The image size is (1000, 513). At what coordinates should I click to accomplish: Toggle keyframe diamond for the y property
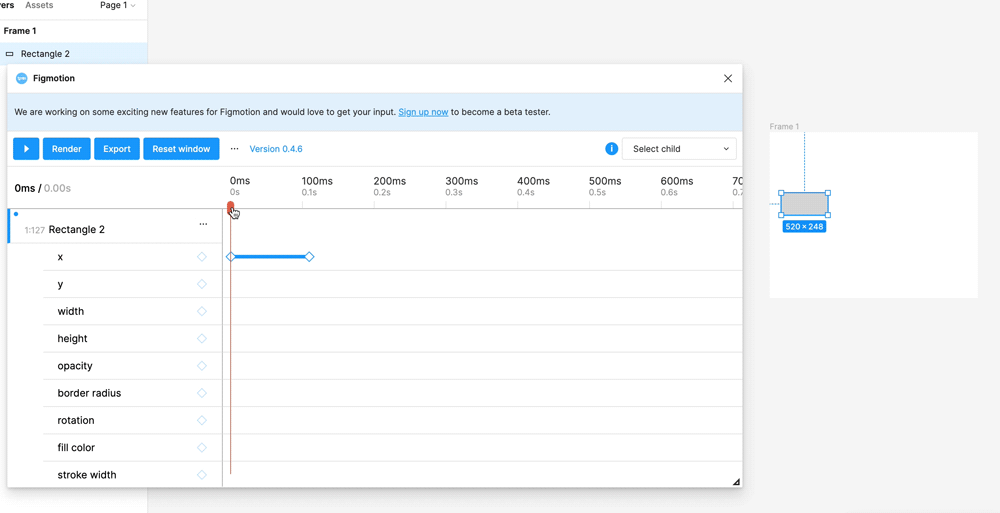pyautogui.click(x=202, y=284)
